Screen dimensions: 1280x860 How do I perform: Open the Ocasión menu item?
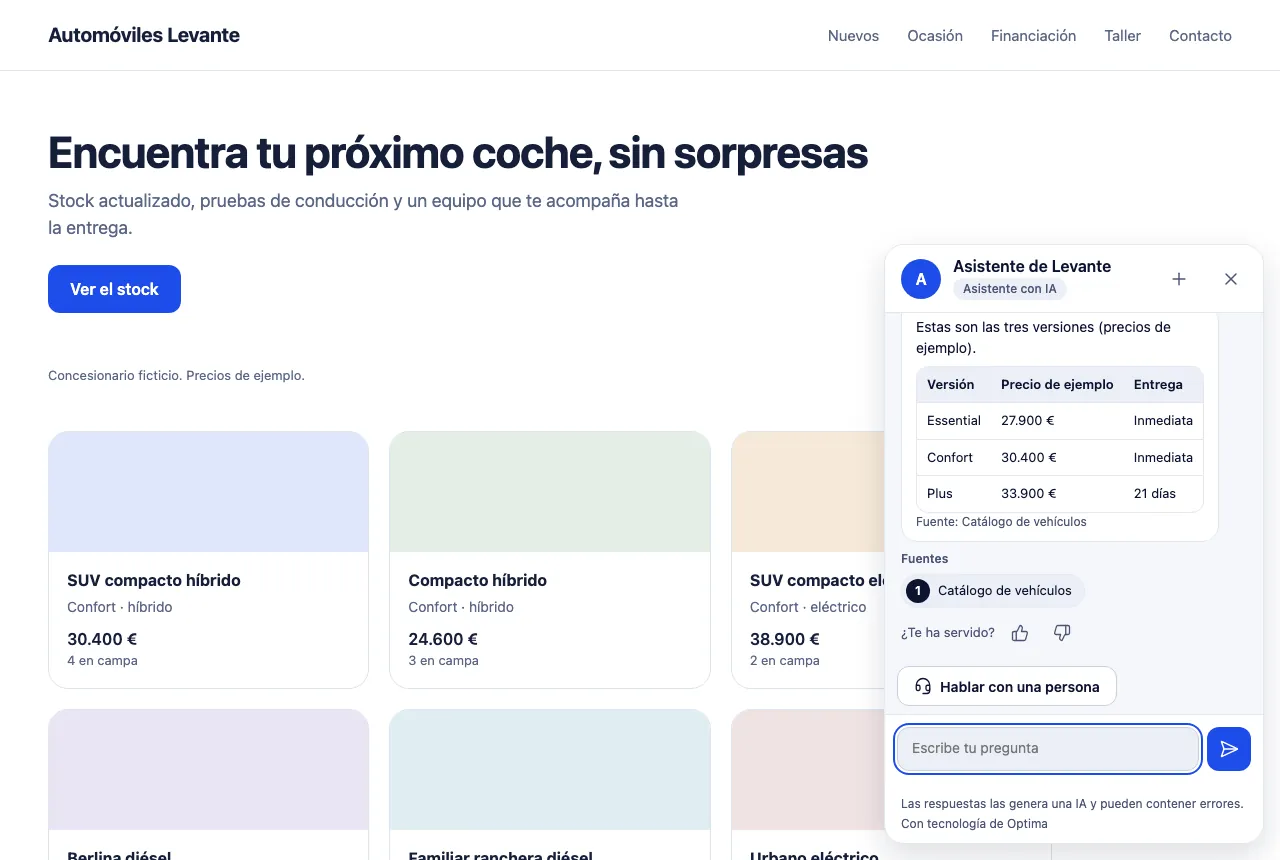(x=935, y=36)
